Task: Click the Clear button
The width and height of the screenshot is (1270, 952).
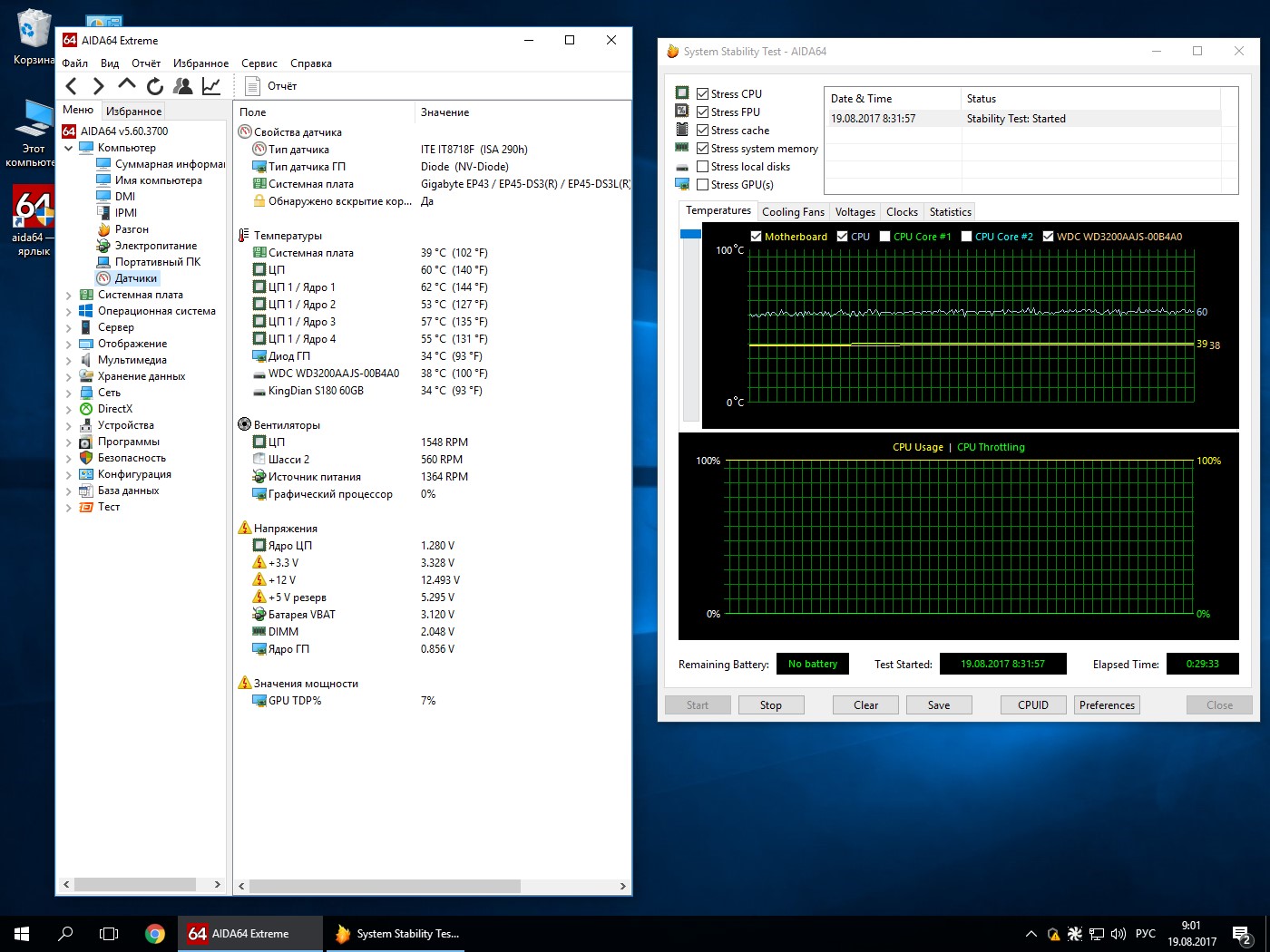Action: point(866,705)
